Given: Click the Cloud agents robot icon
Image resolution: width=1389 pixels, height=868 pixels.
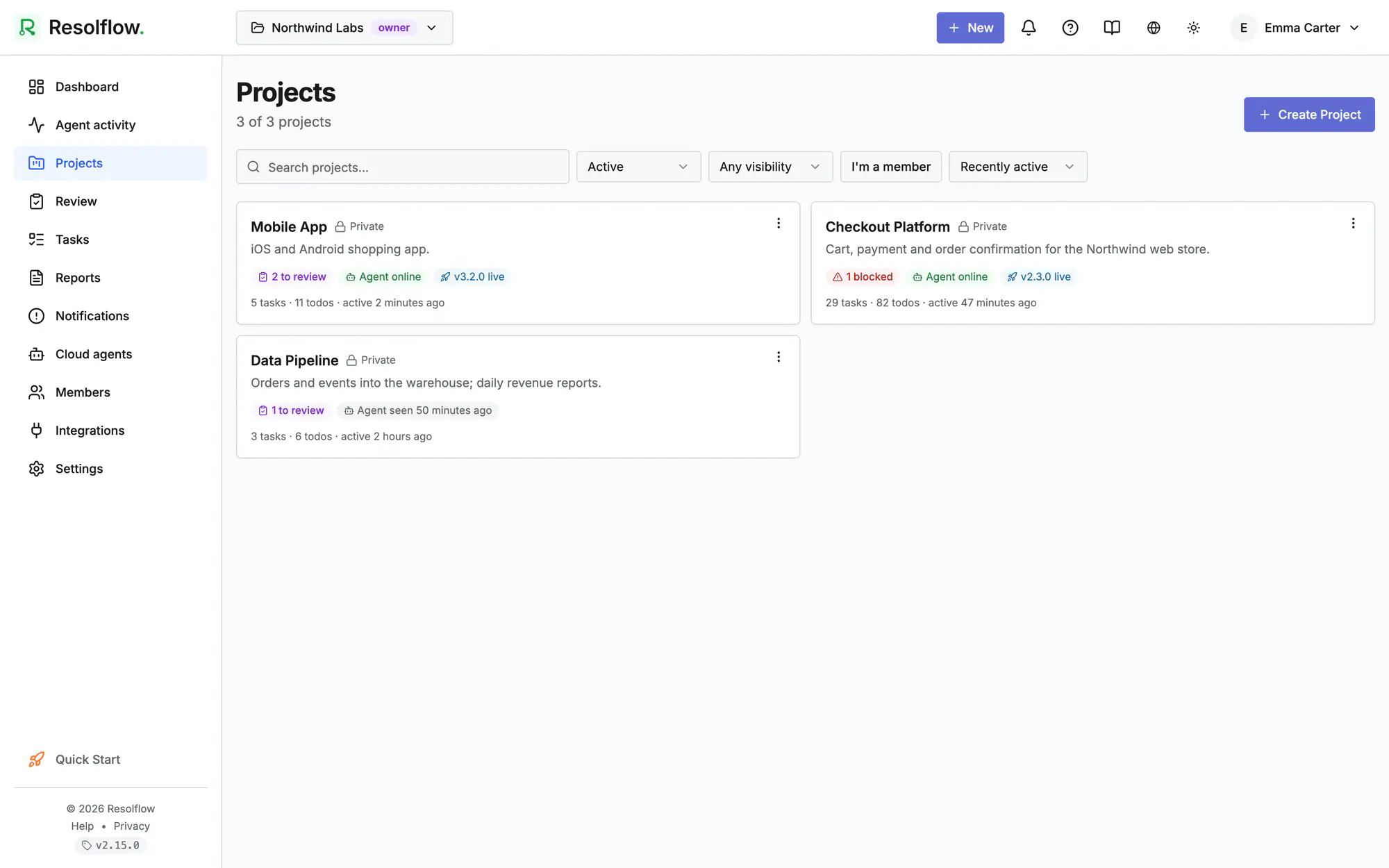Looking at the screenshot, I should click(x=36, y=354).
